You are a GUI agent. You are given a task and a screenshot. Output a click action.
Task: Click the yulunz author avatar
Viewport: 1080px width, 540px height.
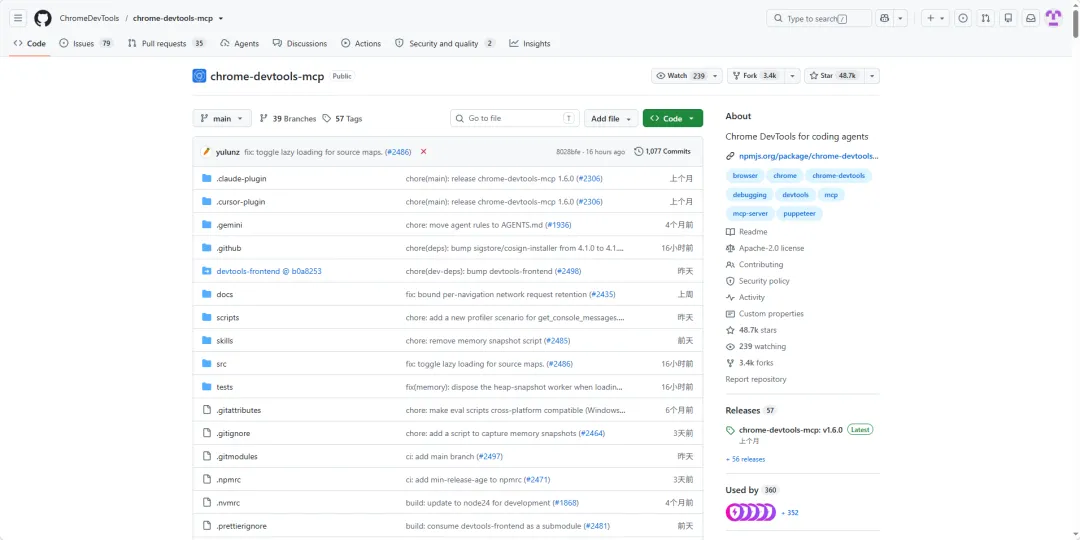click(x=206, y=152)
